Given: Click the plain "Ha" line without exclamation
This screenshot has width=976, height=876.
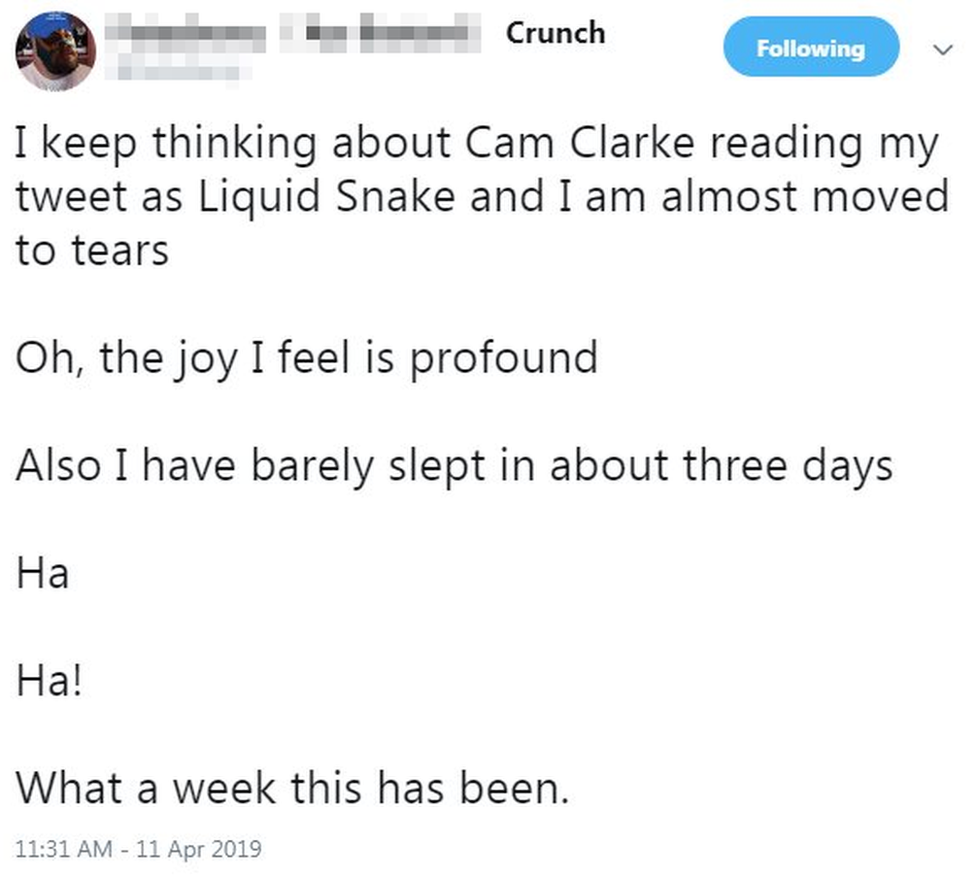Looking at the screenshot, I should coord(41,575).
